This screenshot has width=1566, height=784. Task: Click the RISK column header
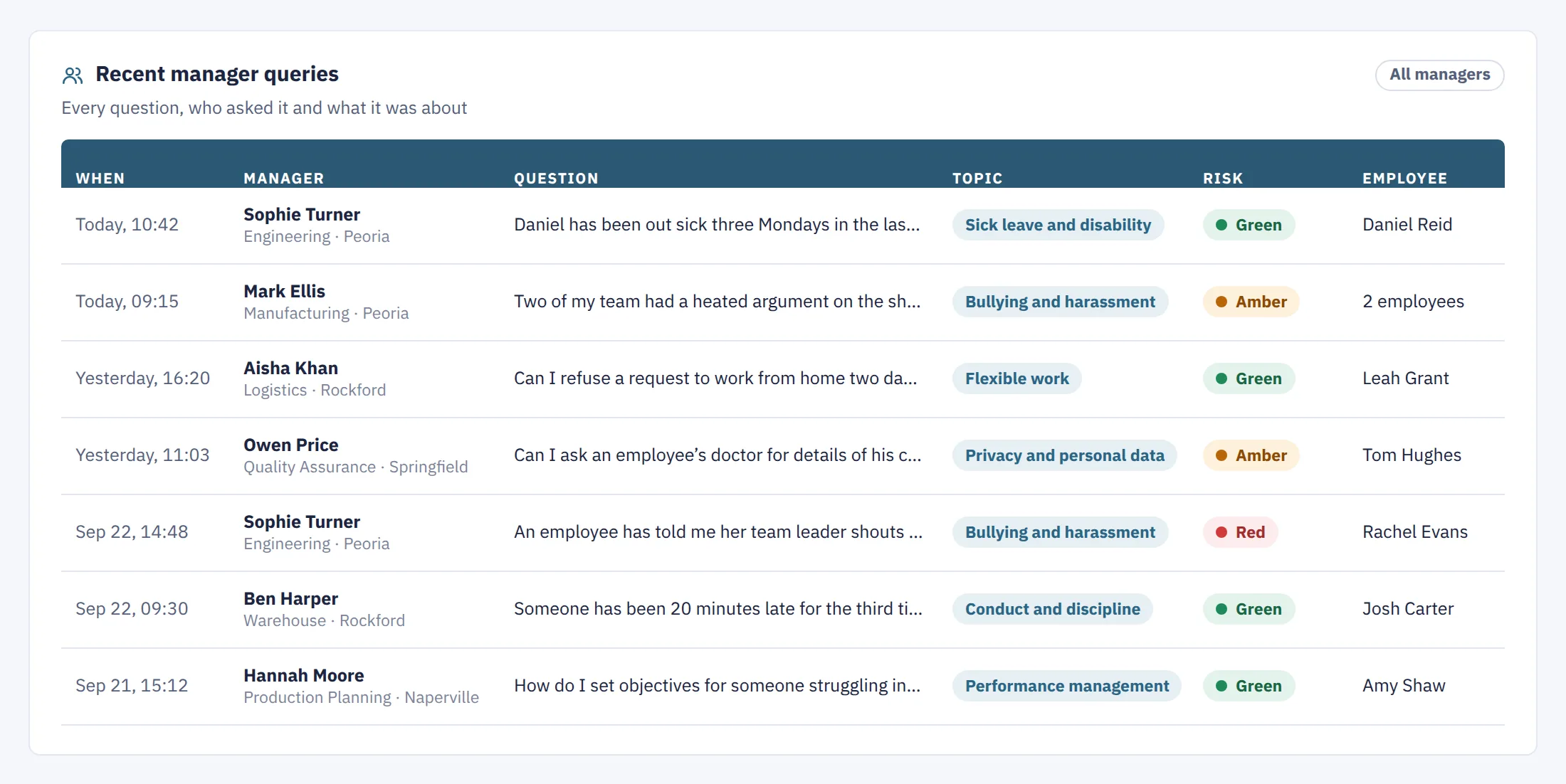pyautogui.click(x=1223, y=179)
